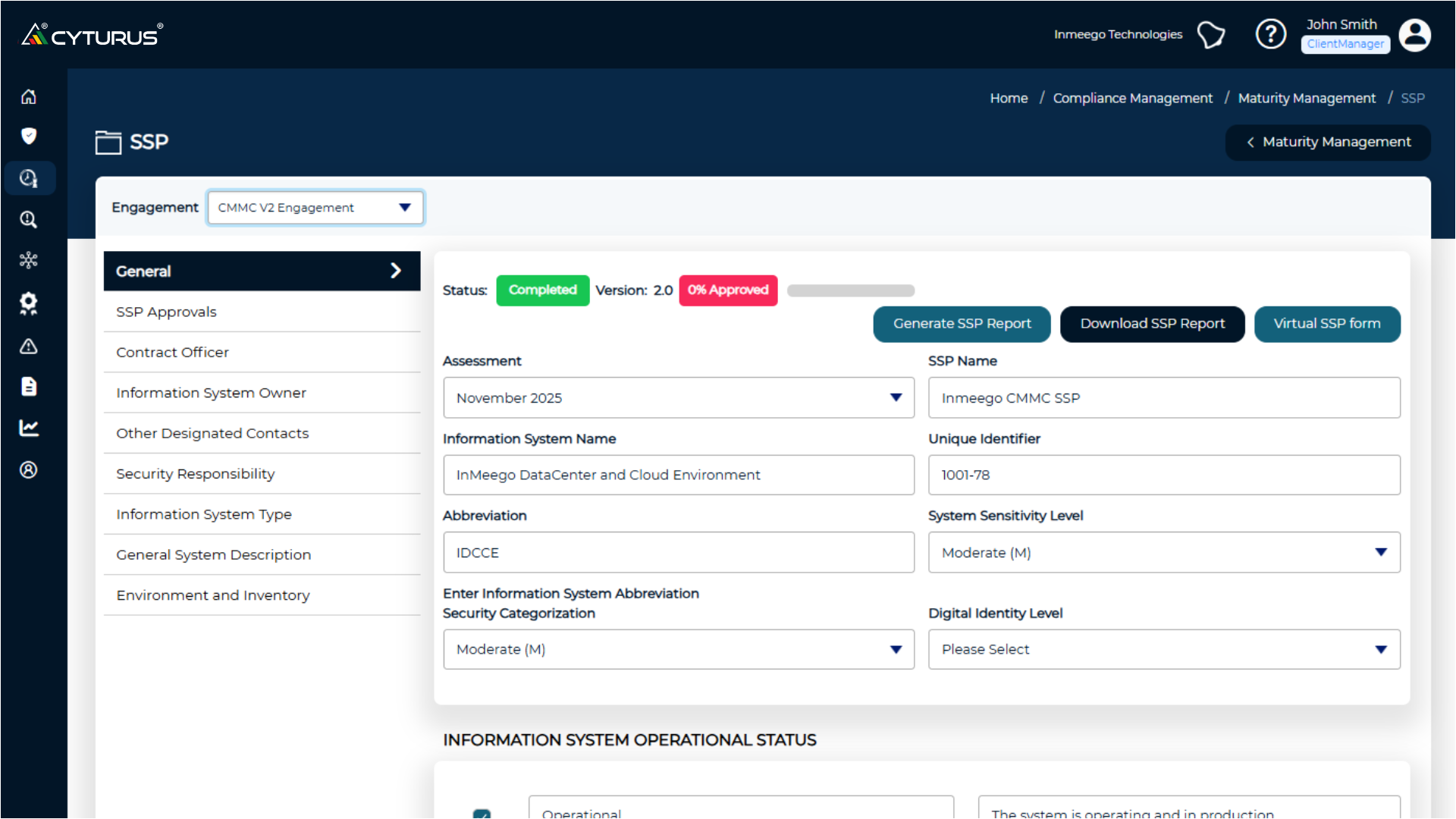Click the magnifier search sidebar icon
Viewport: 1456px width, 819px height.
click(29, 220)
